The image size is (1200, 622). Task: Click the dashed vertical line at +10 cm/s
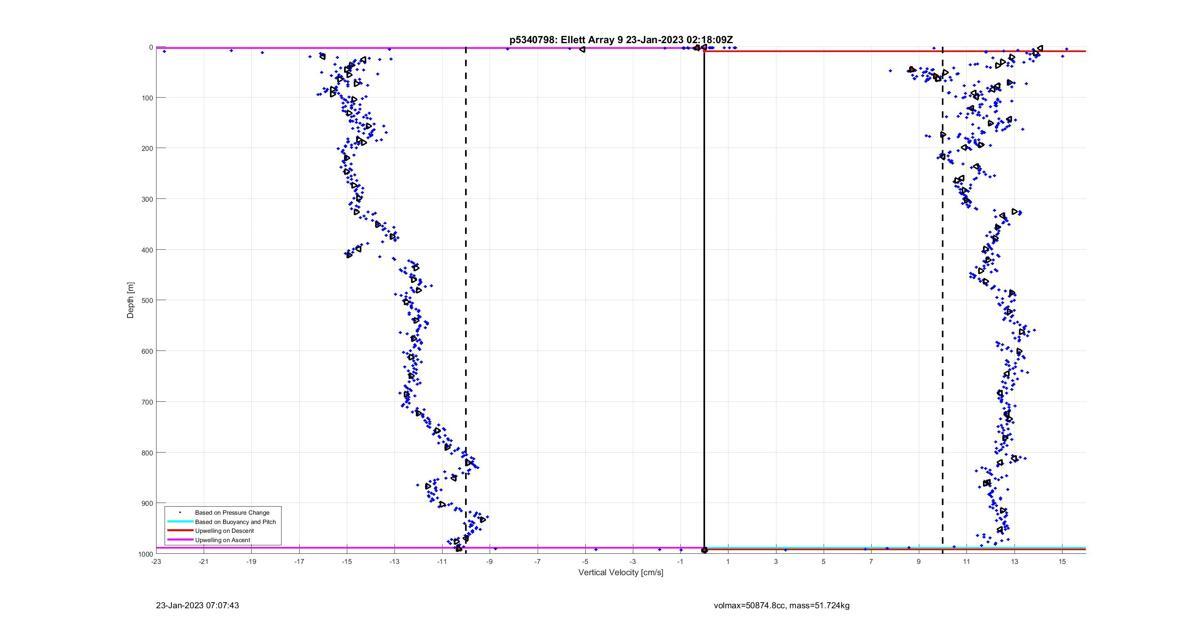(x=943, y=300)
